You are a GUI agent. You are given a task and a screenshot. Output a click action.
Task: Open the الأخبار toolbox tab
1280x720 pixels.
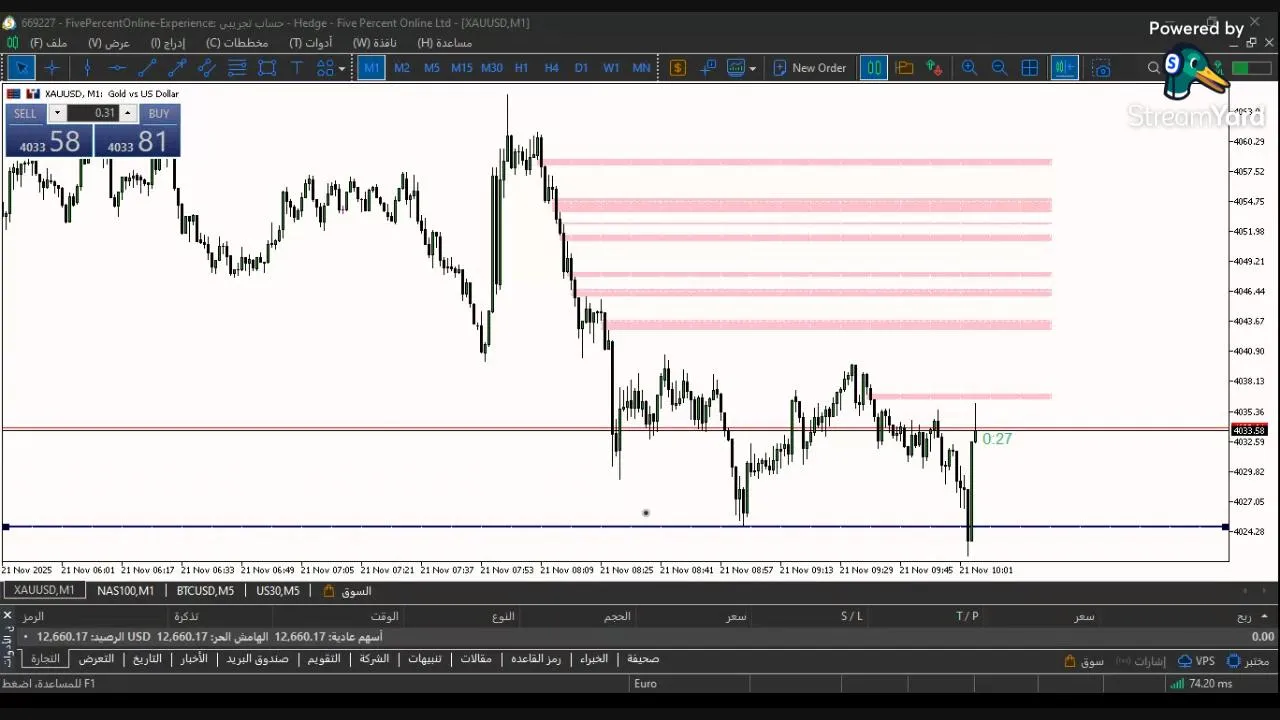(x=194, y=659)
